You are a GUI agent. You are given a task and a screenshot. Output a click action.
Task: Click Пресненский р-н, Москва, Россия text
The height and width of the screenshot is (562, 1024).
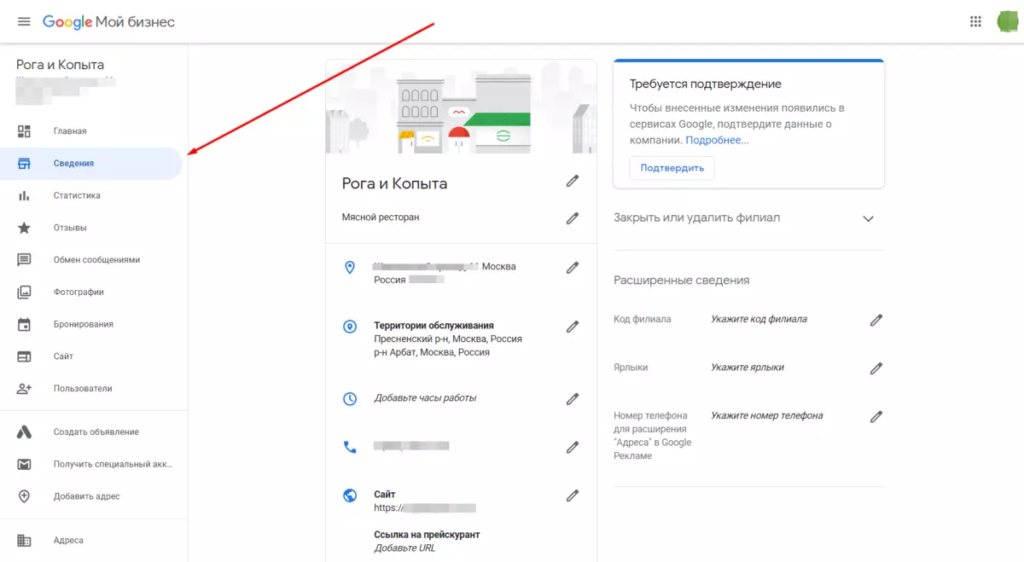tap(448, 339)
